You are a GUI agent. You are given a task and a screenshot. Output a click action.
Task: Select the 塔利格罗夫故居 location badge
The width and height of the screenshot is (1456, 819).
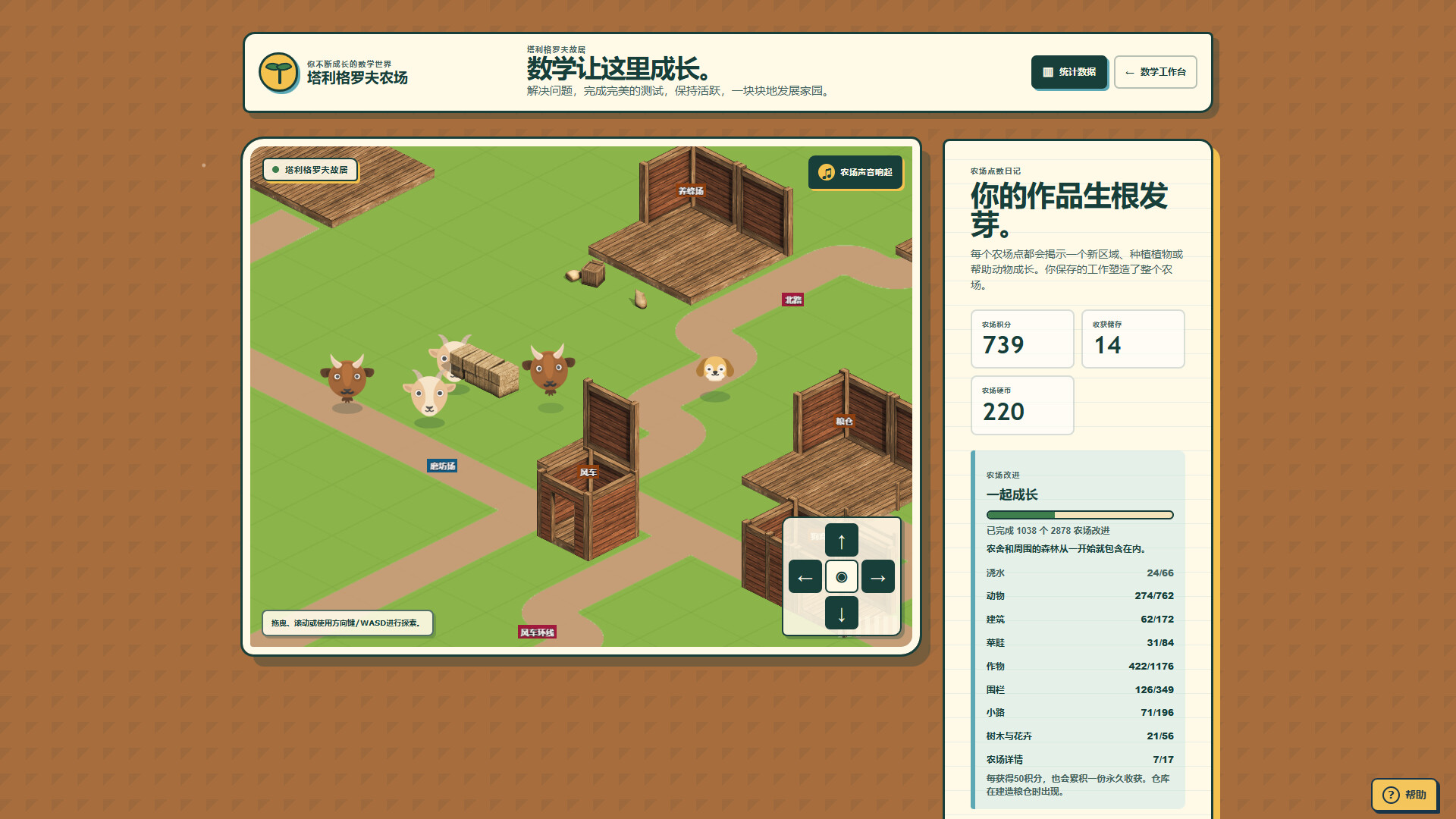coord(310,170)
